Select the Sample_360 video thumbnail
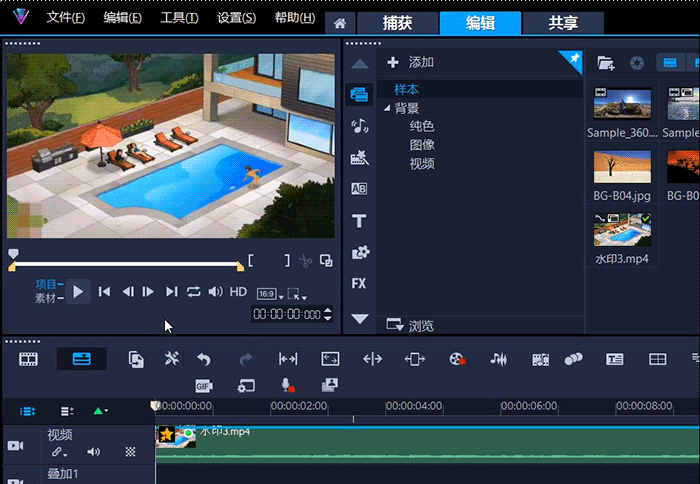 pyautogui.click(x=622, y=104)
